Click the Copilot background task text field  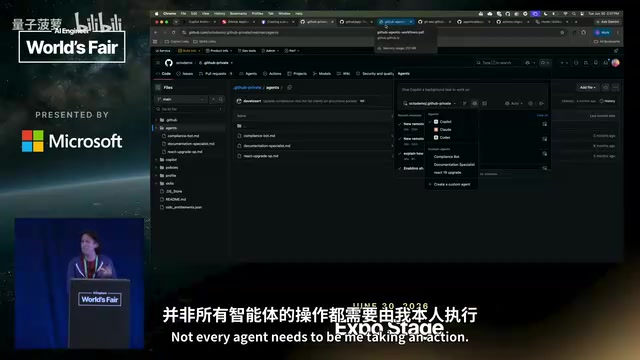click(472, 89)
